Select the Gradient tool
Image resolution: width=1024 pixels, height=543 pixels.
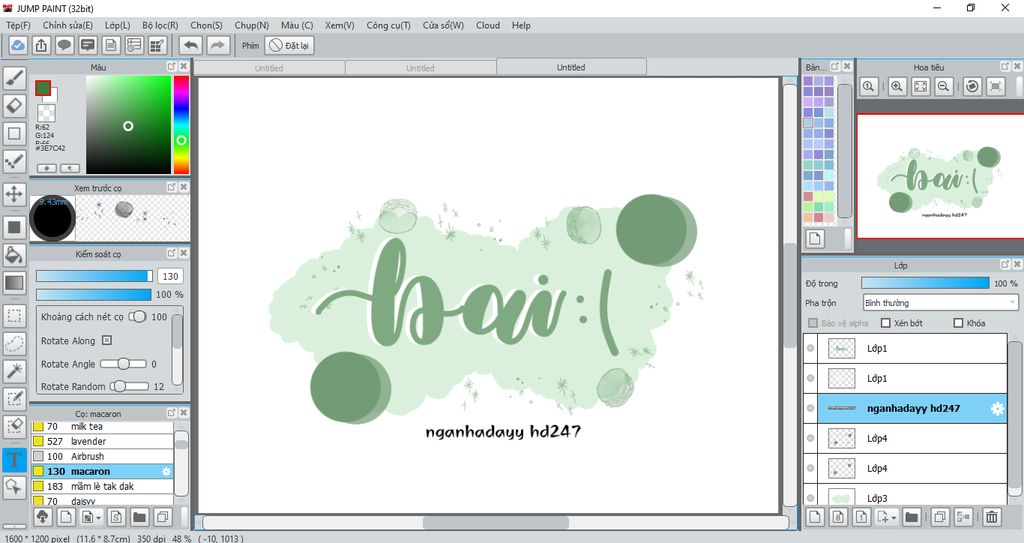tap(14, 282)
